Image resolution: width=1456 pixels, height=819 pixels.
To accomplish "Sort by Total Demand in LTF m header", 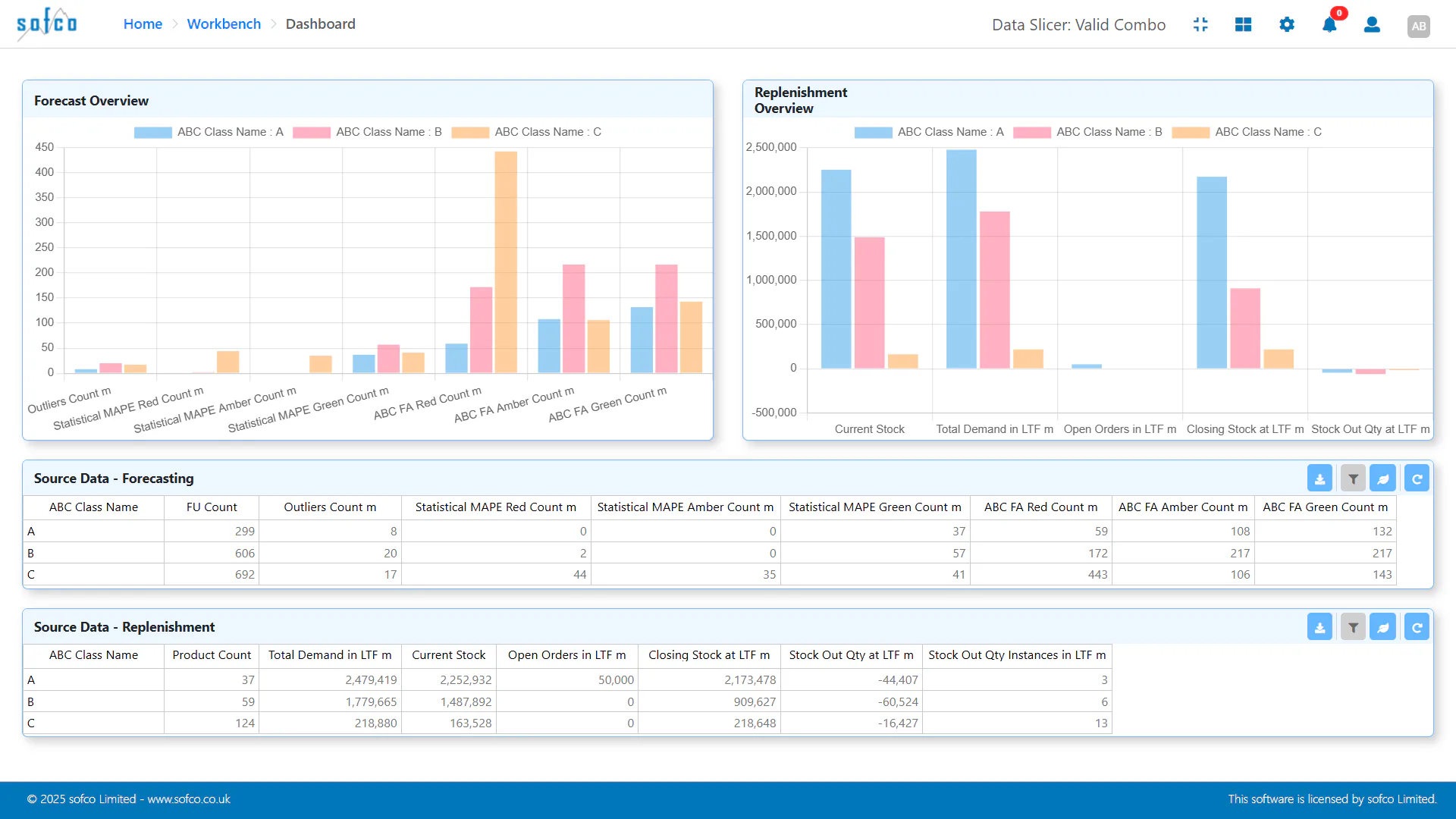I will [x=330, y=655].
